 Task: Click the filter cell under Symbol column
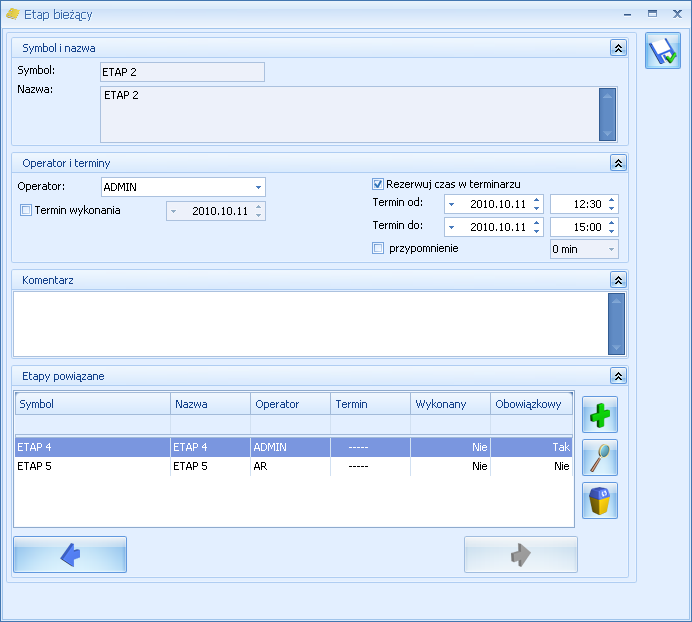click(93, 425)
